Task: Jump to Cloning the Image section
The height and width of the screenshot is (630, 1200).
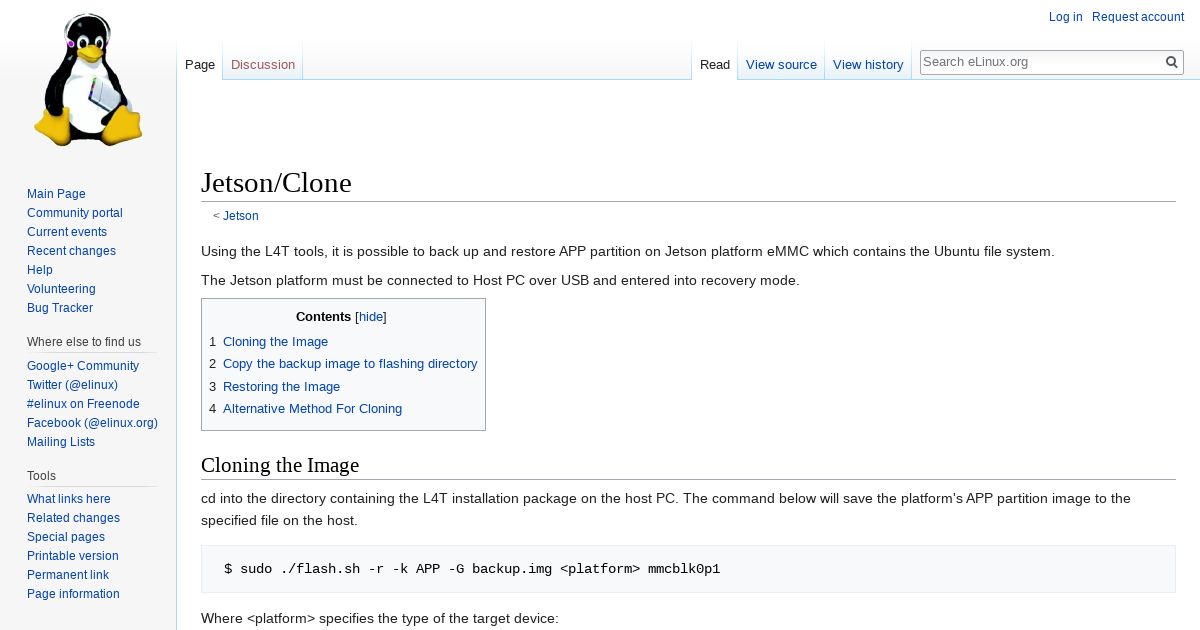Action: point(275,342)
